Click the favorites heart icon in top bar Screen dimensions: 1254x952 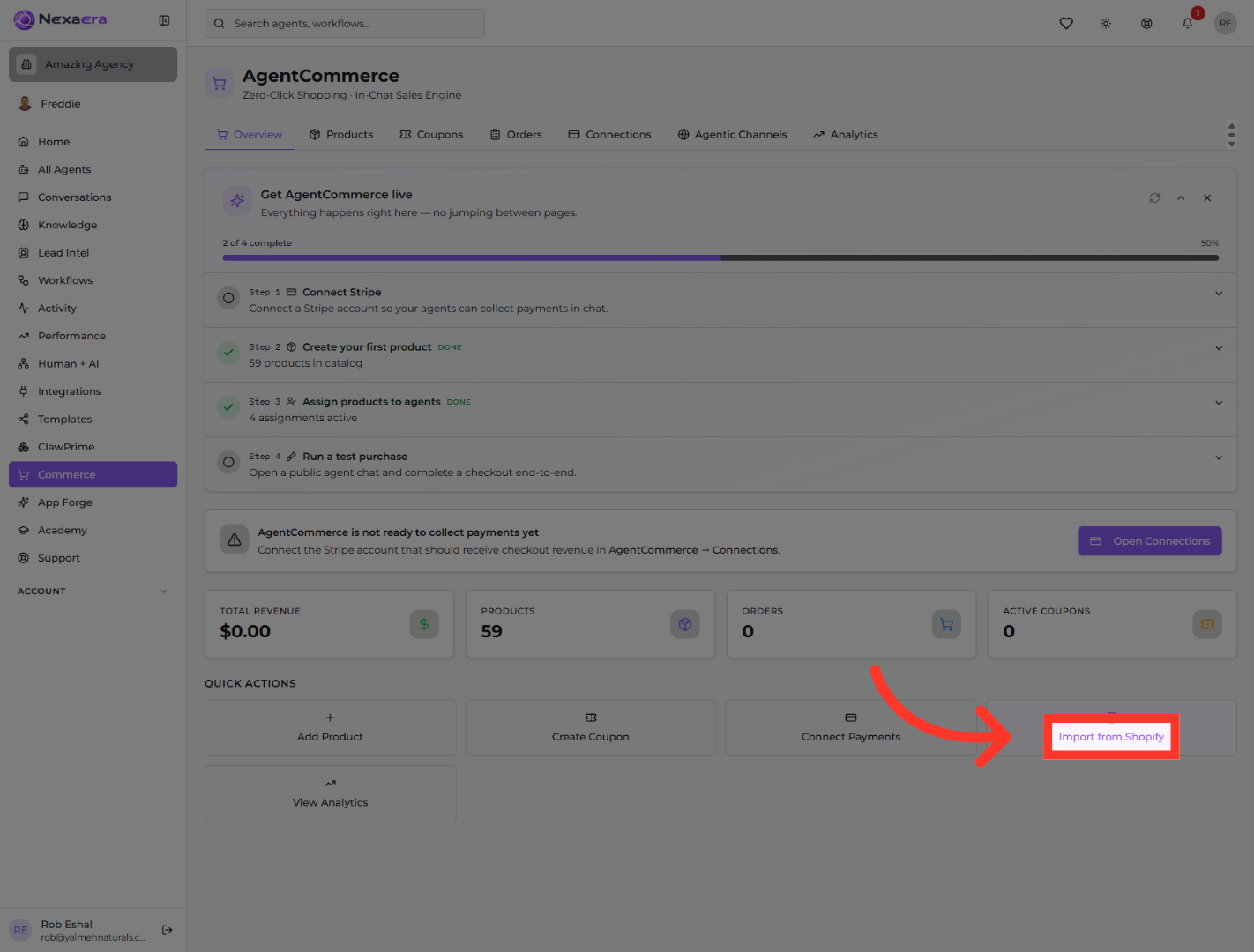coord(1066,24)
